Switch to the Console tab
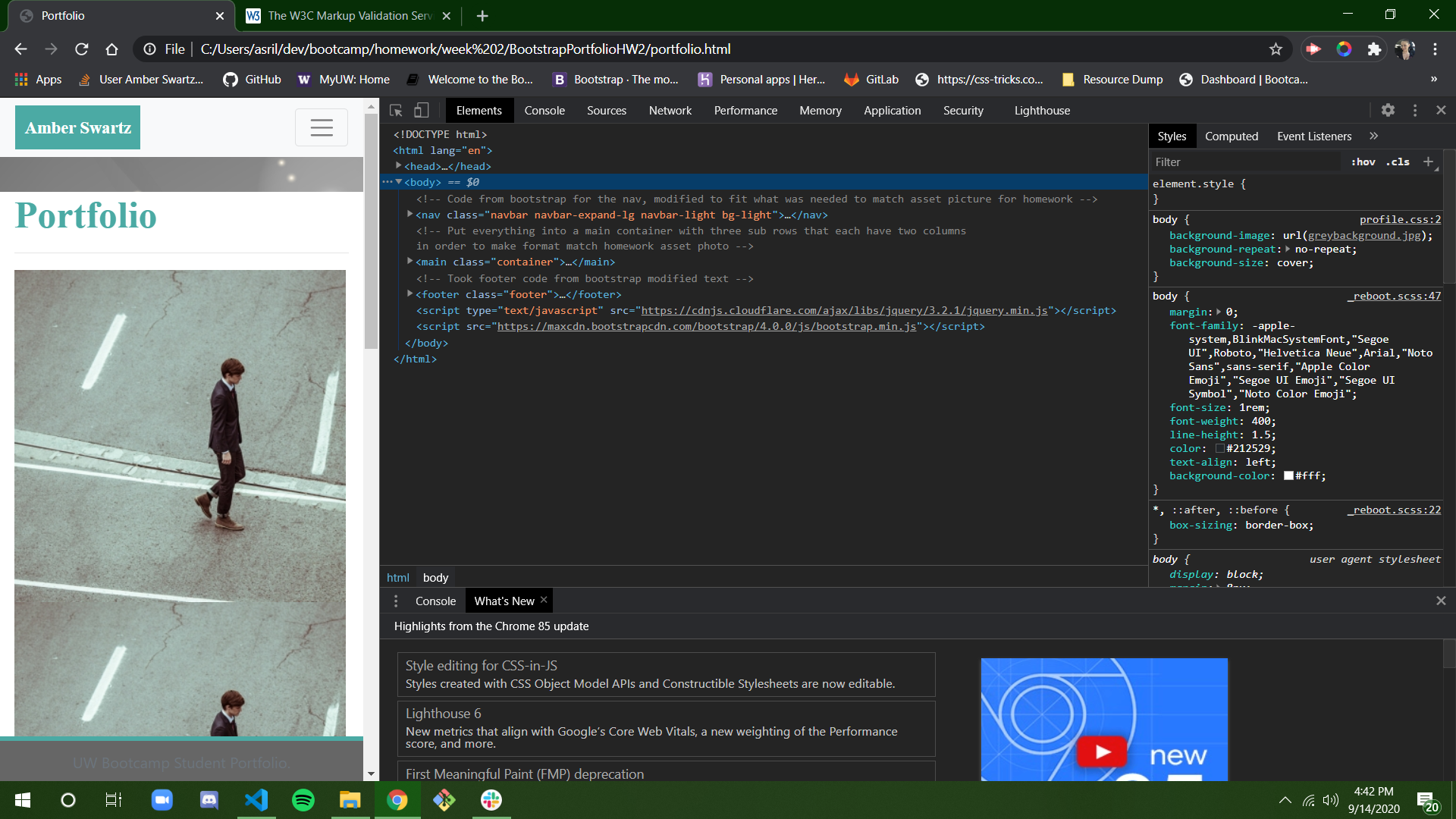The image size is (1456, 819). click(544, 111)
